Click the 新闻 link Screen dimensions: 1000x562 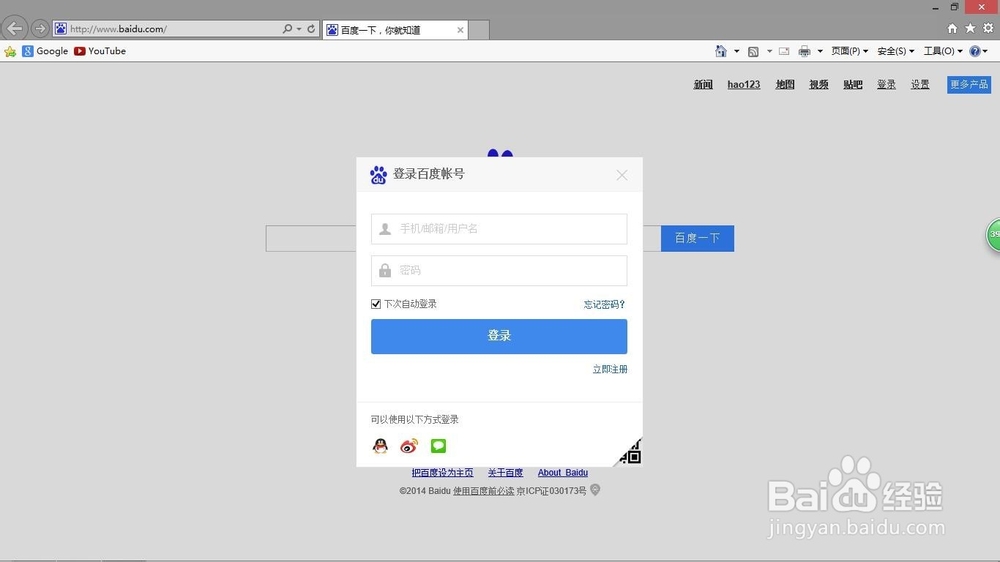[703, 84]
